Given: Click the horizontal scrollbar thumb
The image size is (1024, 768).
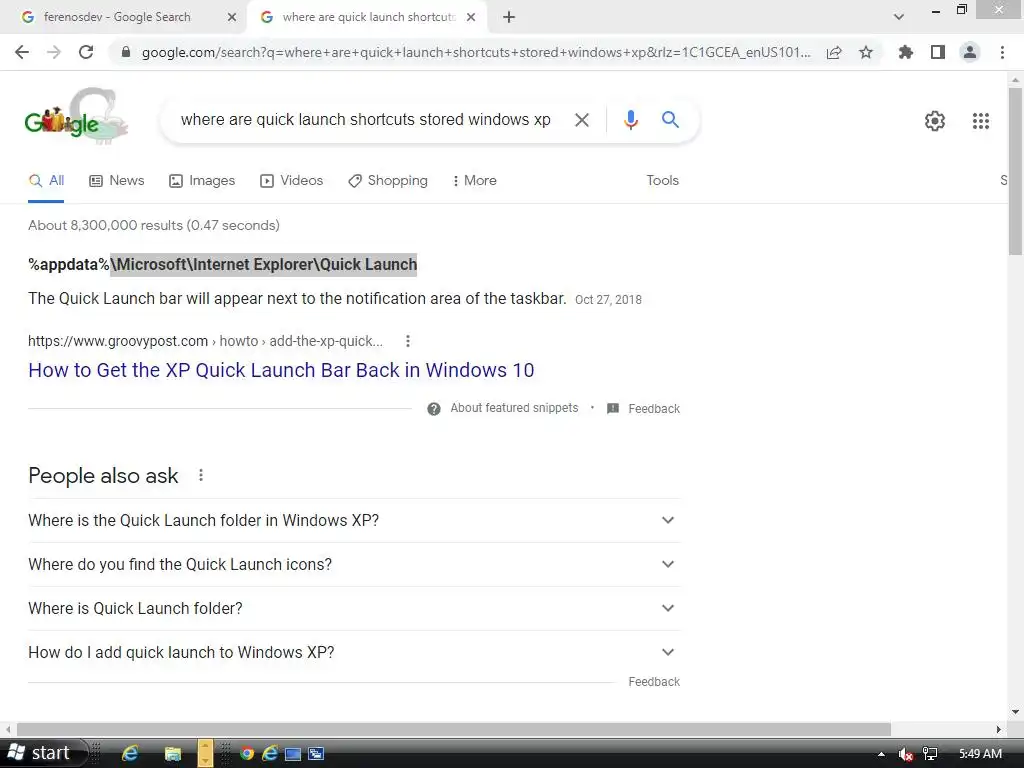Looking at the screenshot, I should click(x=454, y=729).
